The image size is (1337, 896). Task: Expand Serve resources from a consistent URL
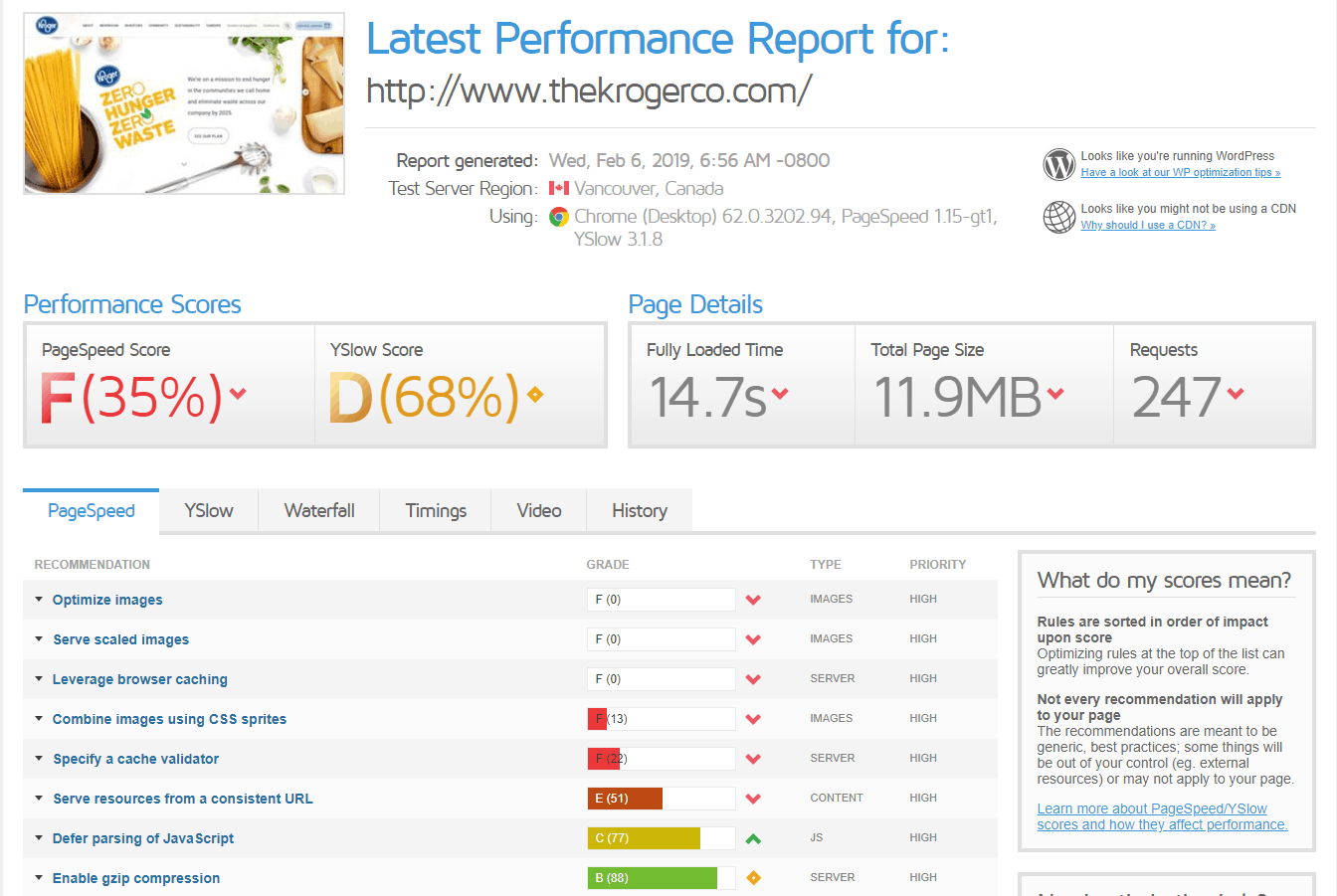182,799
